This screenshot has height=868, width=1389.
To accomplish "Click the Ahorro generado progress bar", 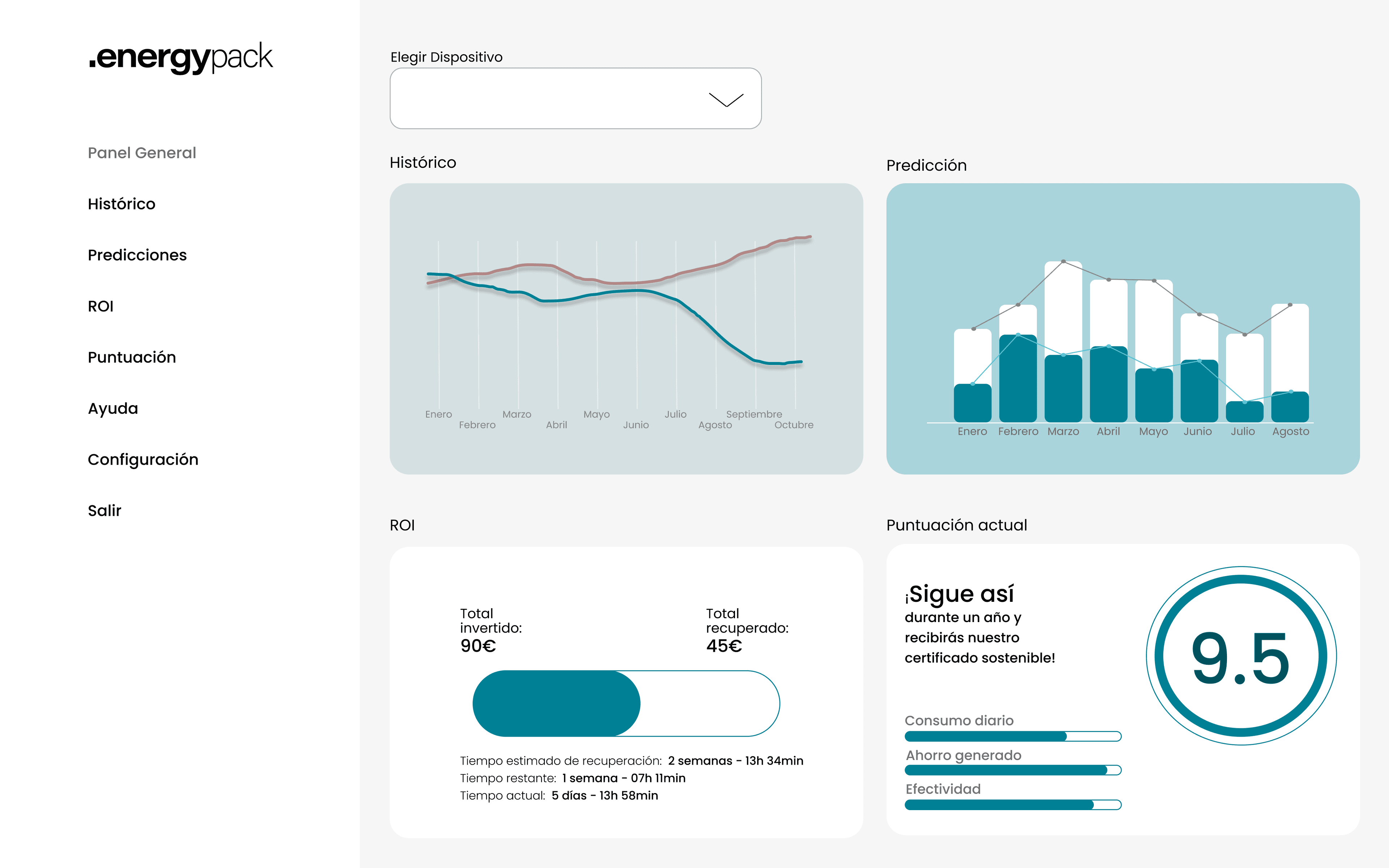I will 1013,770.
